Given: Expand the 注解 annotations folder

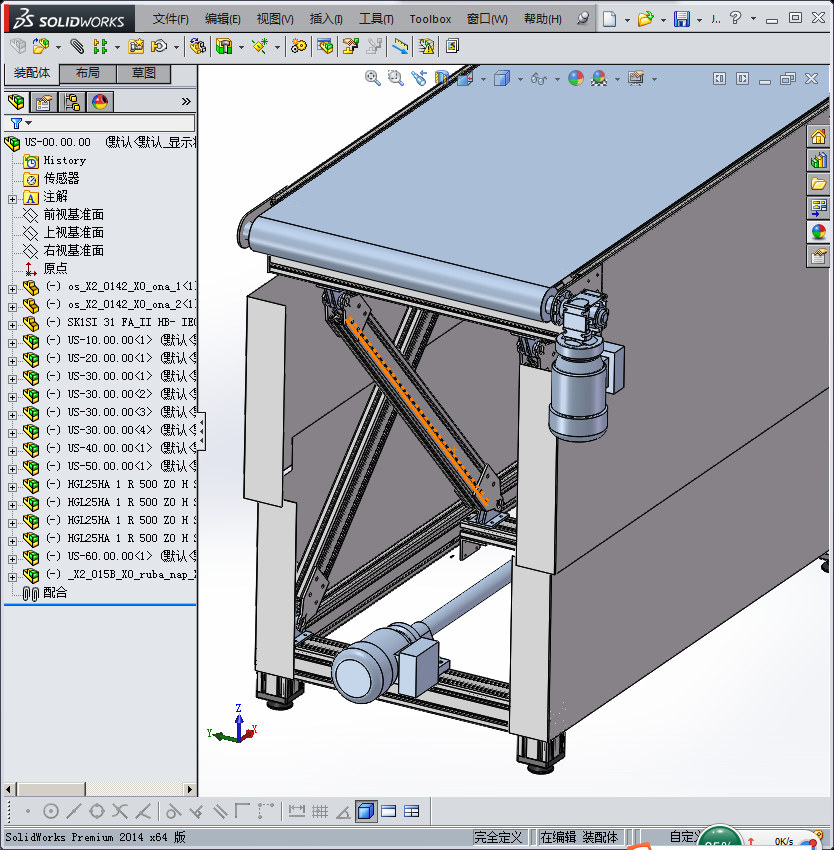Looking at the screenshot, I should 12,199.
